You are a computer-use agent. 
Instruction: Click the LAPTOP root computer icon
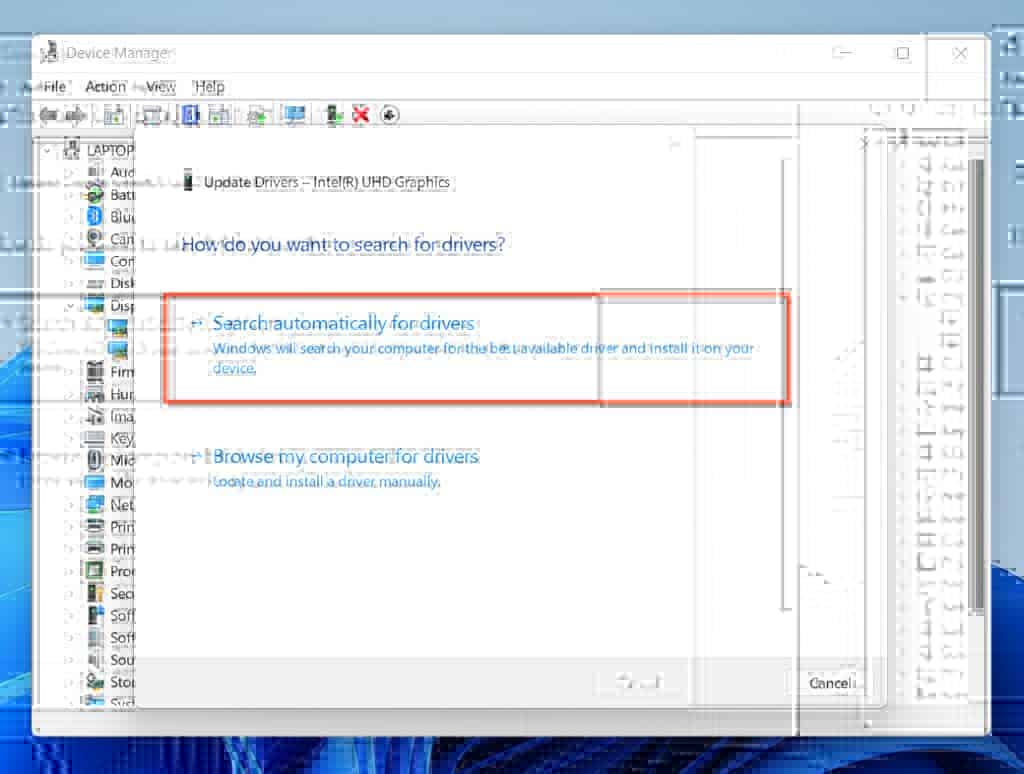click(x=72, y=150)
